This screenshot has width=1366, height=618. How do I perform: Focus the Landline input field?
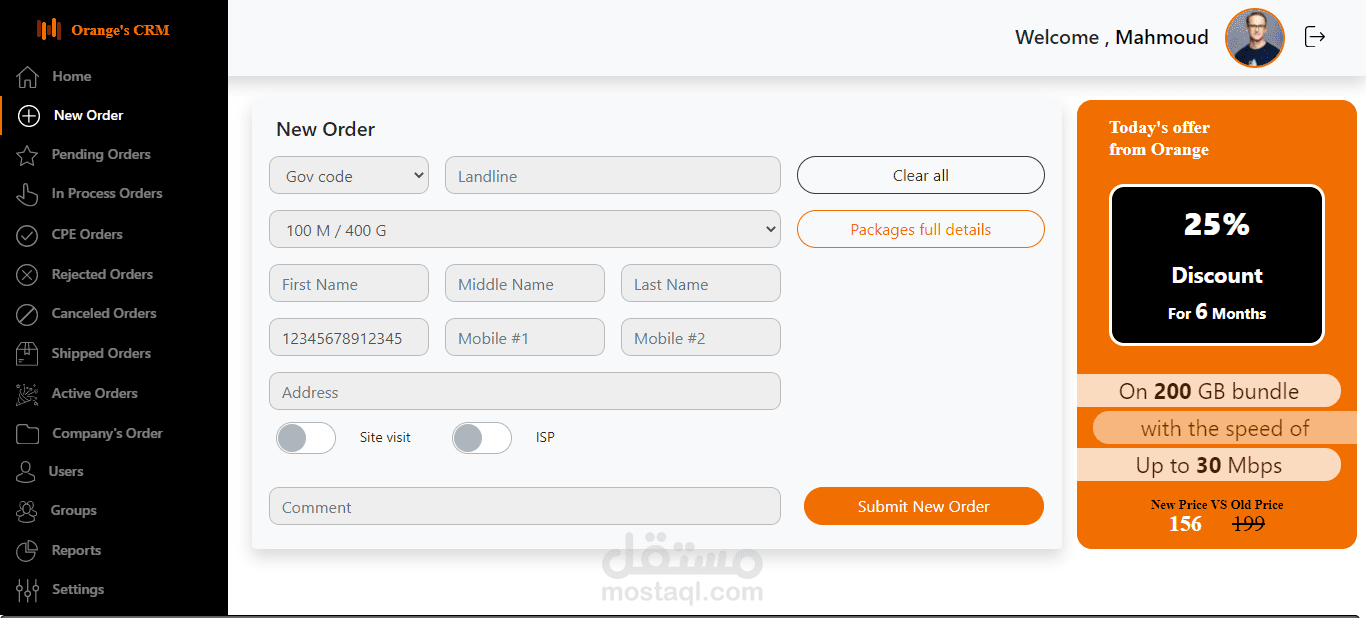tap(613, 175)
